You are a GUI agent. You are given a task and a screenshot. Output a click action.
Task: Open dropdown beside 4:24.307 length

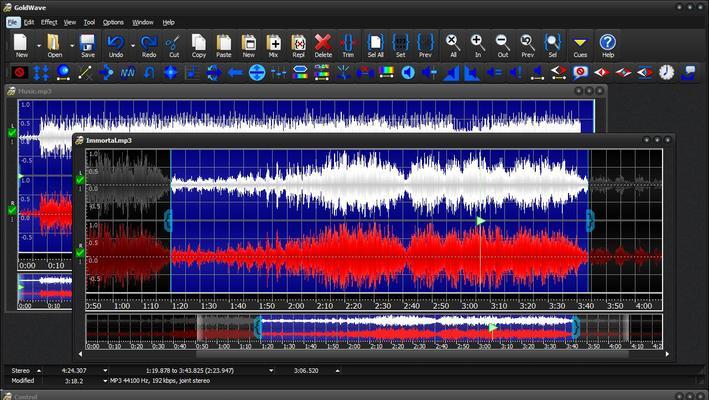(x=105, y=371)
